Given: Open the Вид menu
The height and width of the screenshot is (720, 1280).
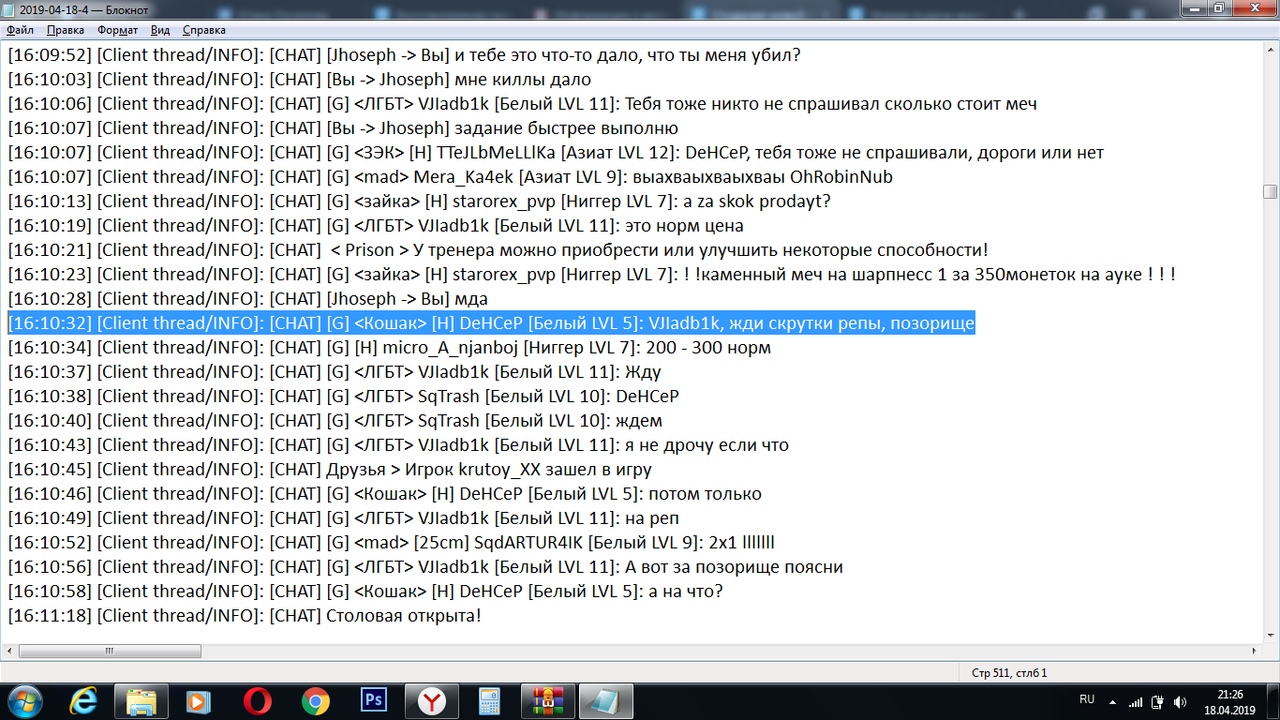Looking at the screenshot, I should (x=160, y=30).
